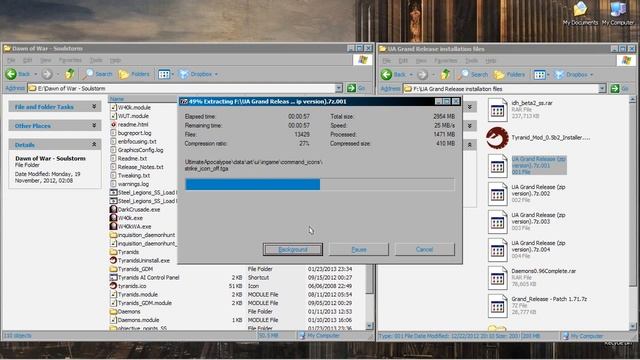Image resolution: width=640 pixels, height=360 pixels.
Task: Select UA Grand Release 7z.001 file icon
Action: pos(497,166)
